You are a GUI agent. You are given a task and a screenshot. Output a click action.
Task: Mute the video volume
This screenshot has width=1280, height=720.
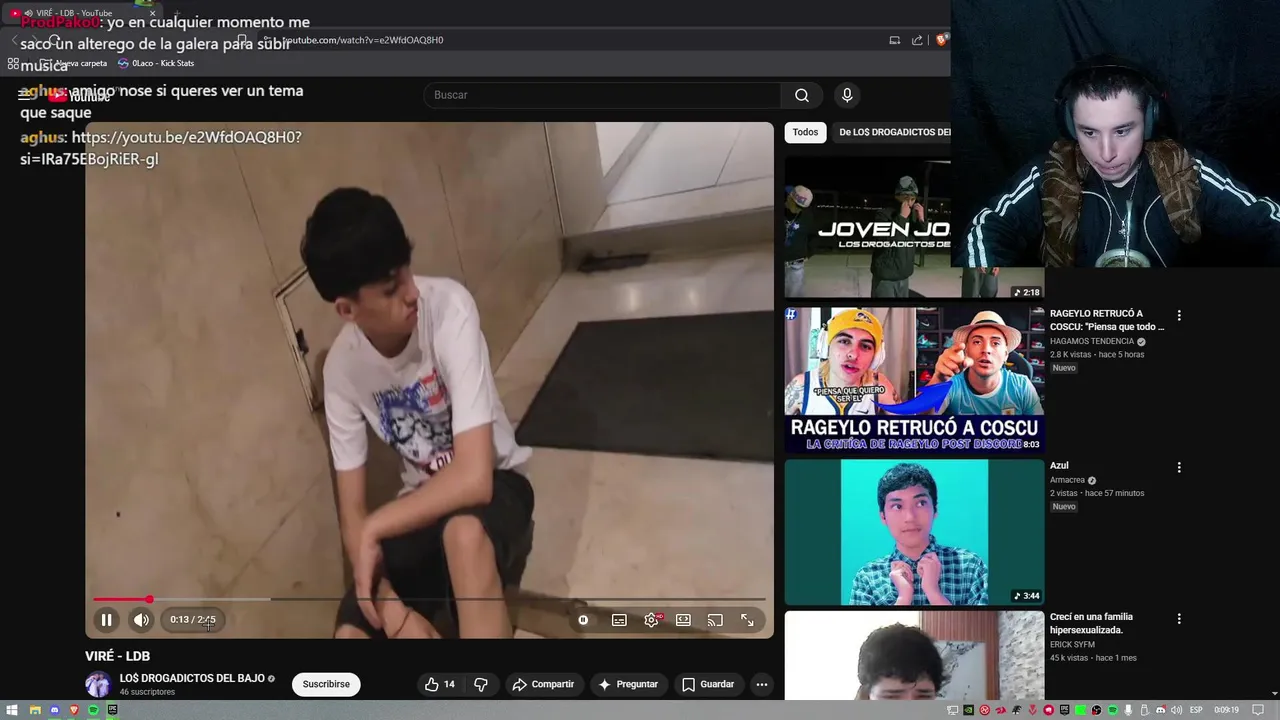141,620
